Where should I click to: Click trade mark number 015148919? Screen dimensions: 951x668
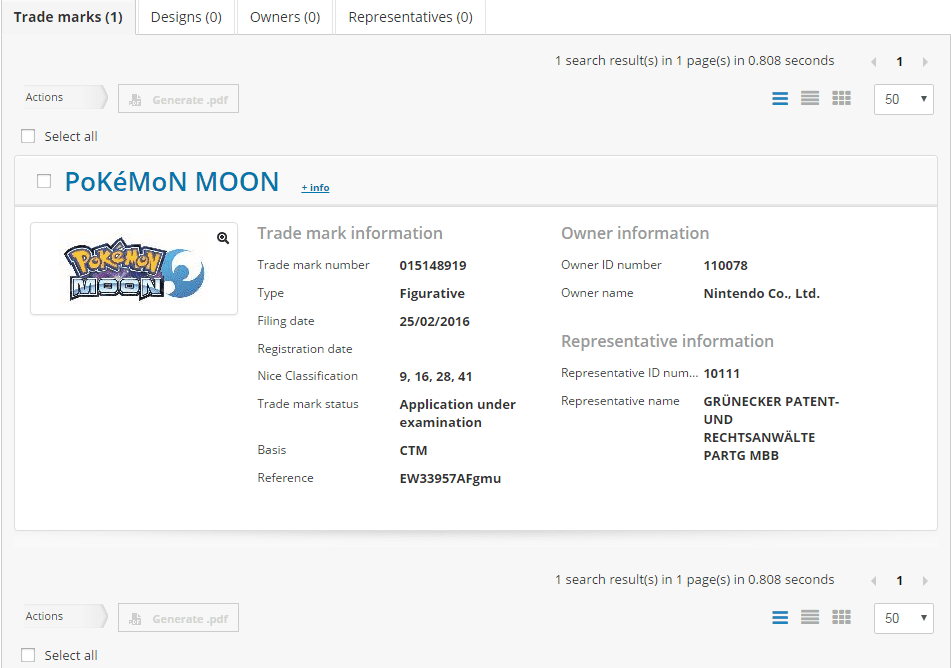click(433, 265)
